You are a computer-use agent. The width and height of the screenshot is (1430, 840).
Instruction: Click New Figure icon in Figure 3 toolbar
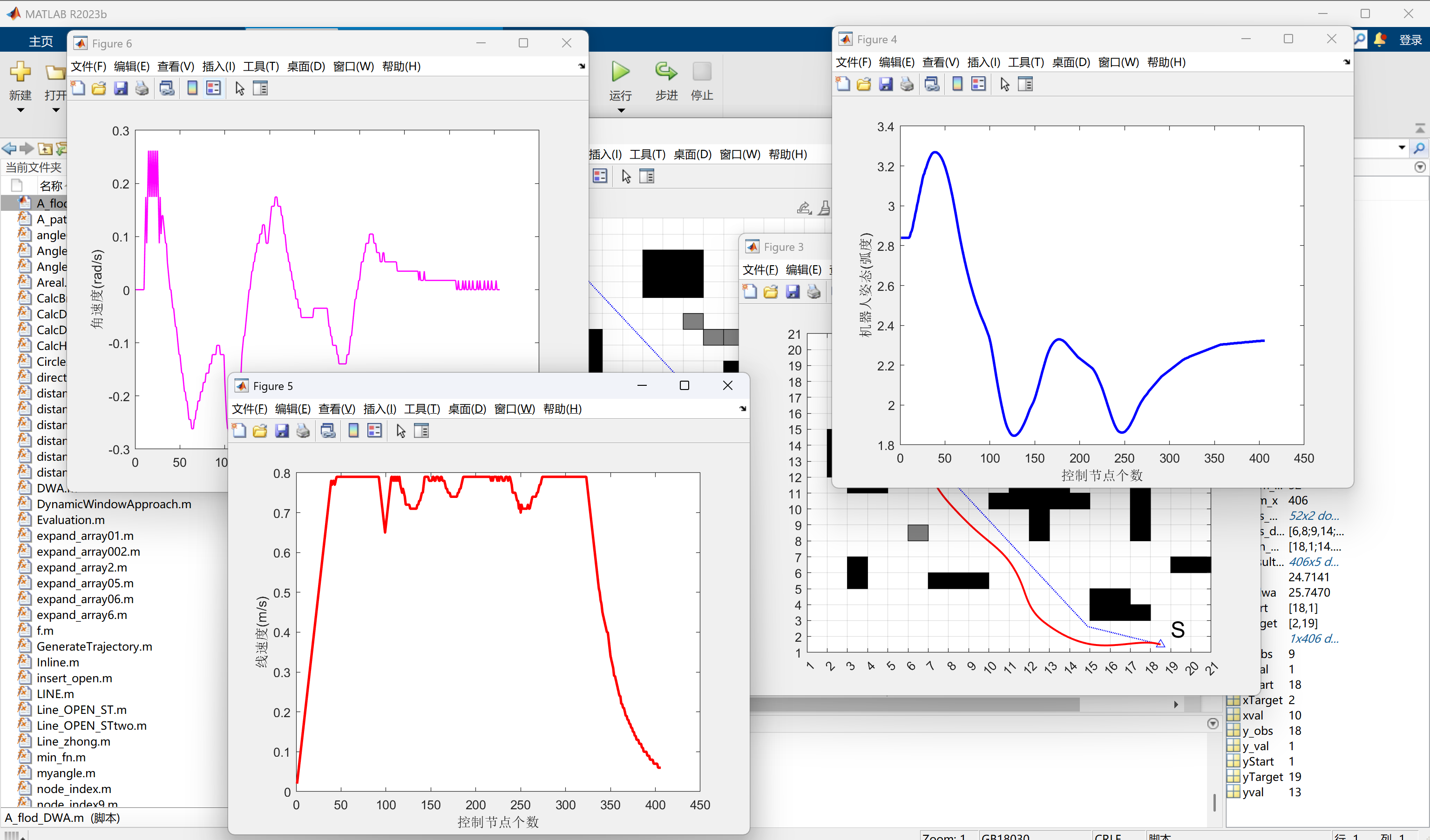750,292
